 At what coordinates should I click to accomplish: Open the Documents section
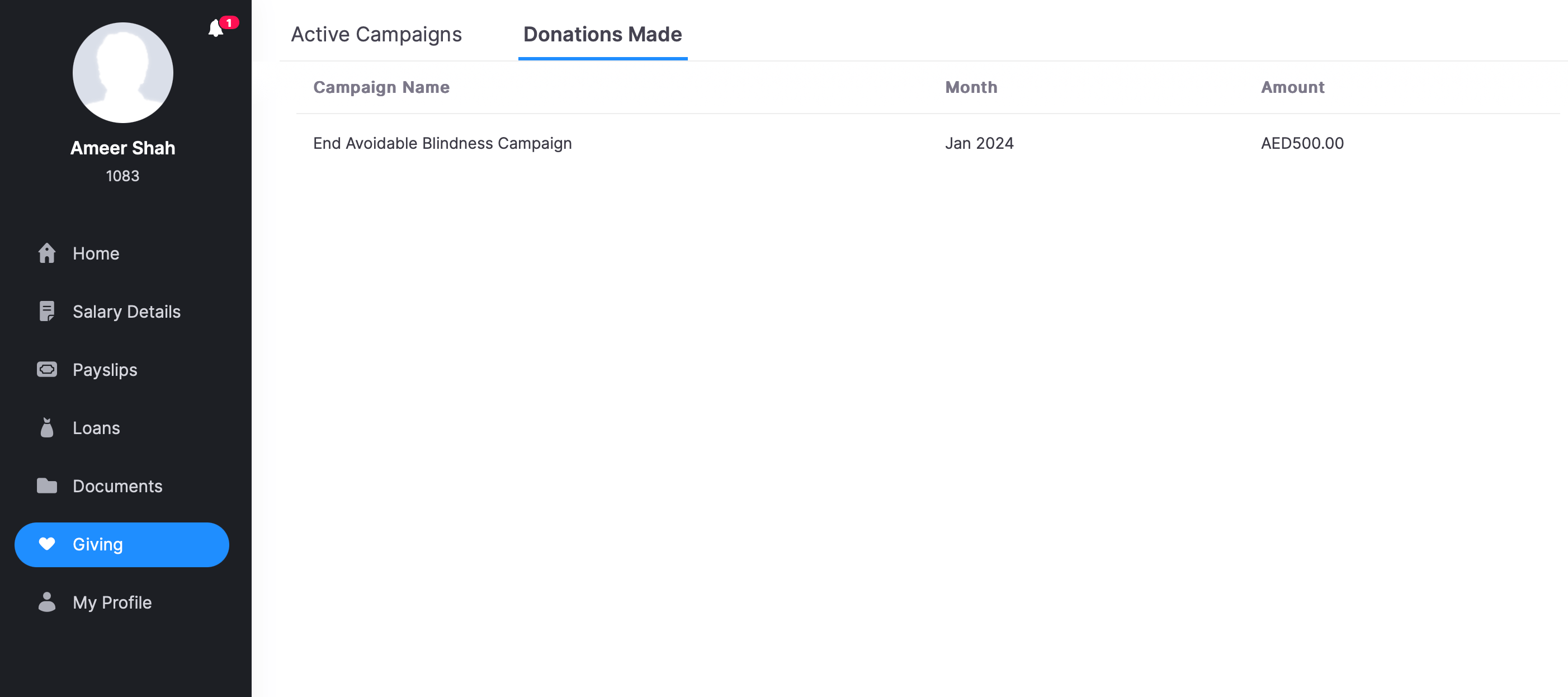click(117, 486)
